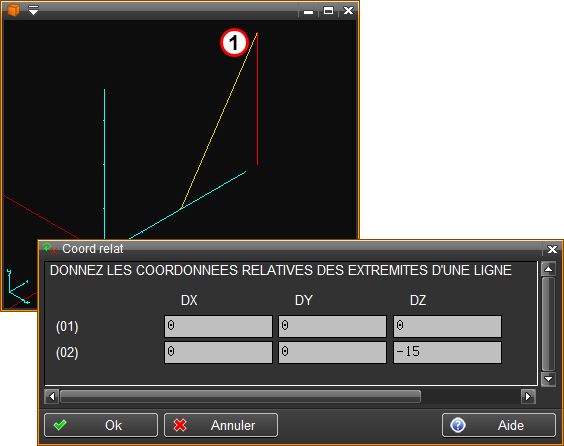This screenshot has width=564, height=446.
Task: Select the DX field of row (02)
Action: [218, 352]
